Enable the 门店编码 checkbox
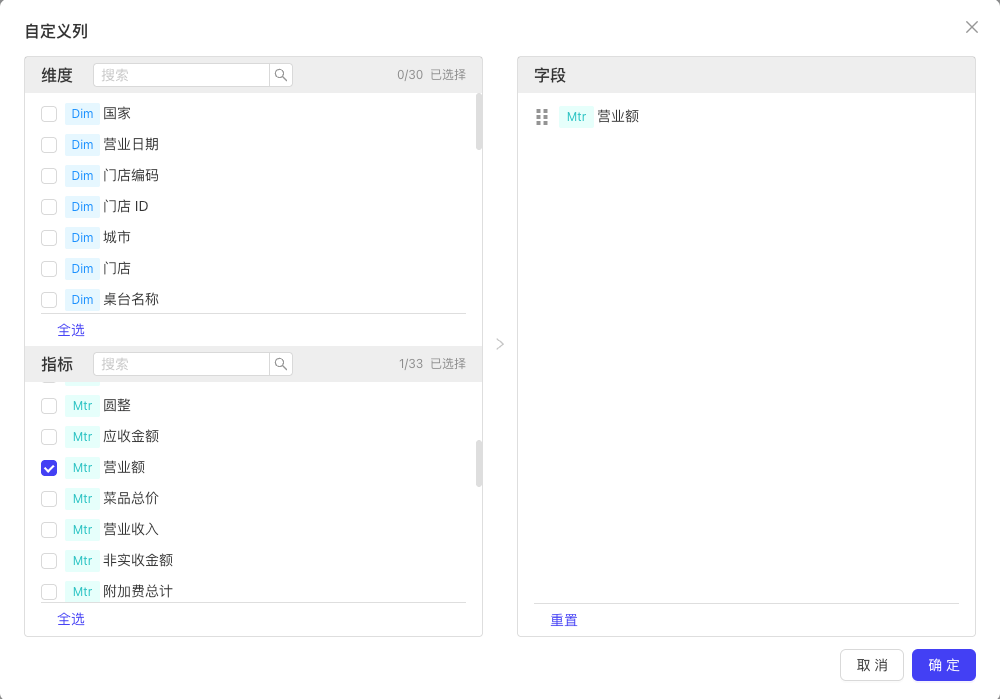 49,176
